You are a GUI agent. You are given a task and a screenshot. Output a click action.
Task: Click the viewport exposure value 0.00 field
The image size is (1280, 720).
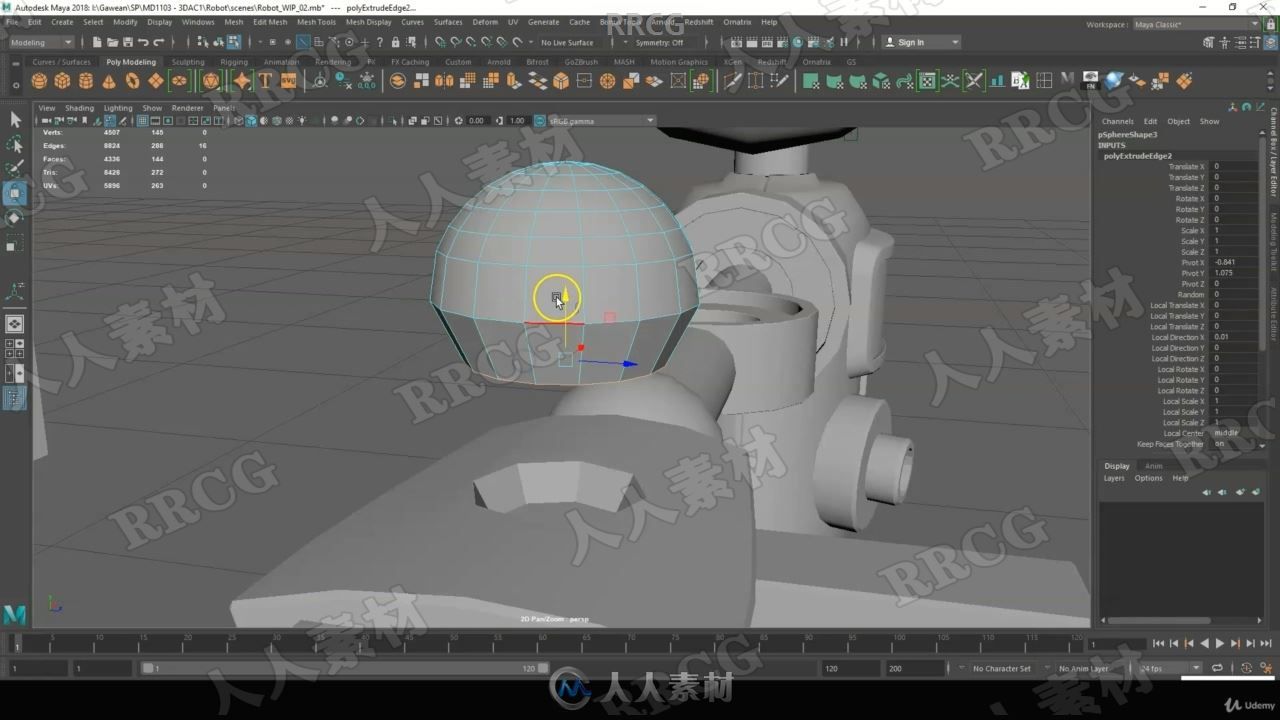(x=476, y=120)
